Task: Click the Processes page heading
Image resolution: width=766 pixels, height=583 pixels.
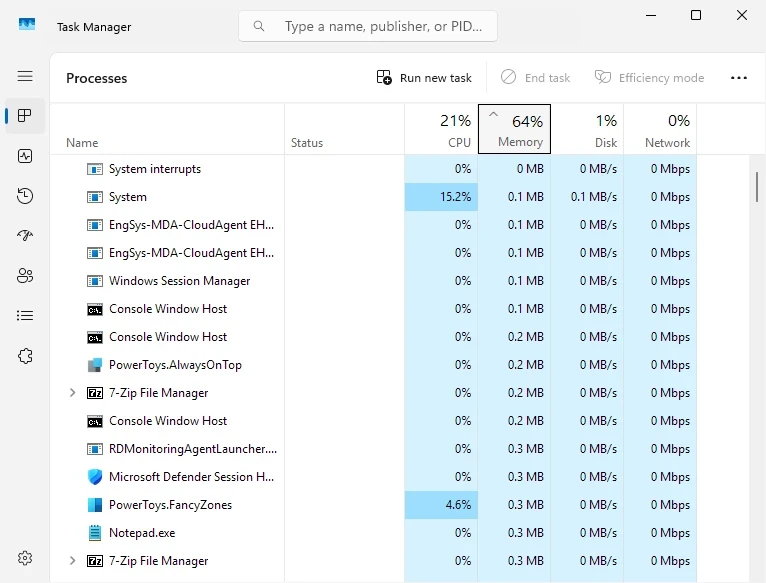Action: (x=97, y=78)
